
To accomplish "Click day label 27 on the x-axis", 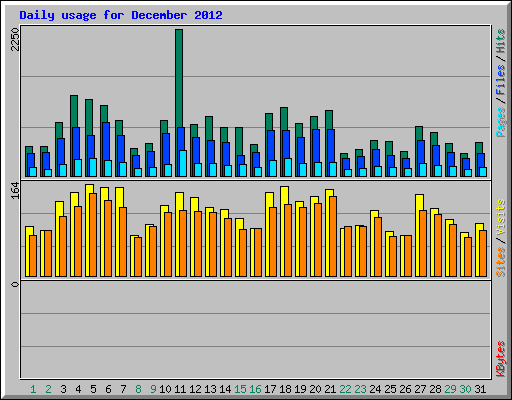I will [420, 389].
